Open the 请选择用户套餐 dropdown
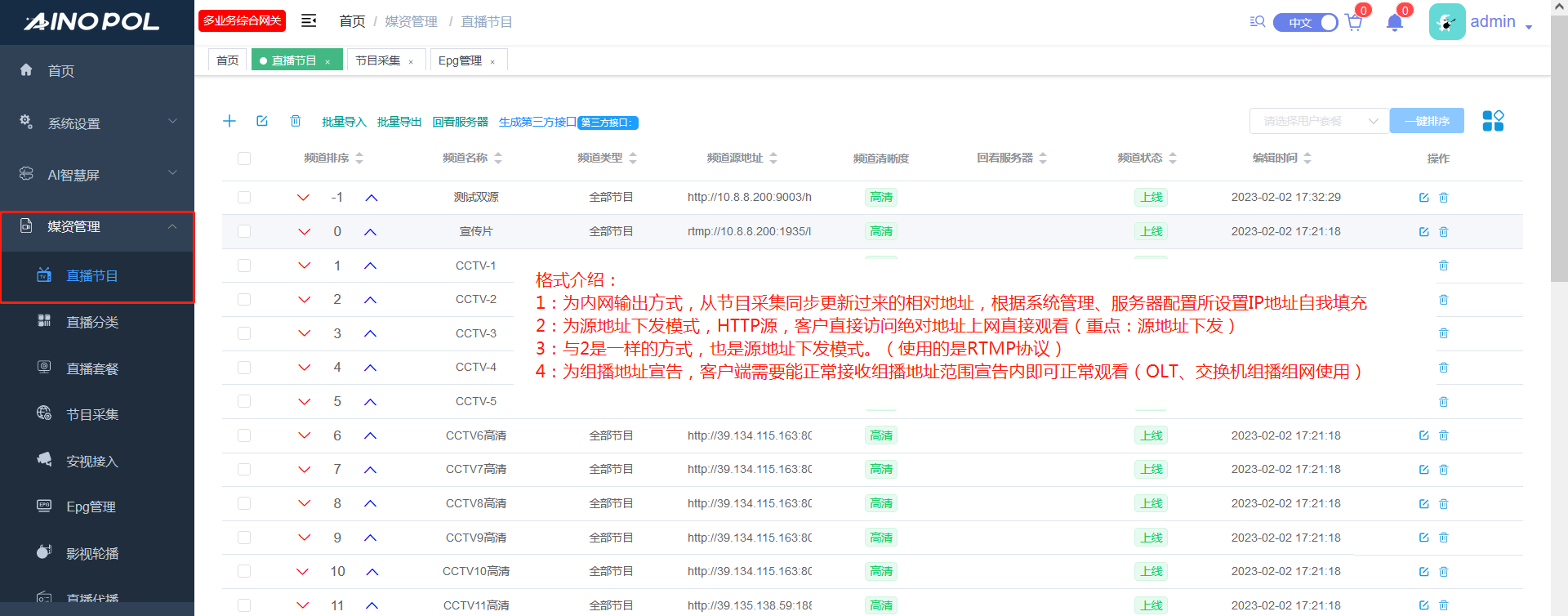This screenshot has height=616, width=1568. [1319, 121]
